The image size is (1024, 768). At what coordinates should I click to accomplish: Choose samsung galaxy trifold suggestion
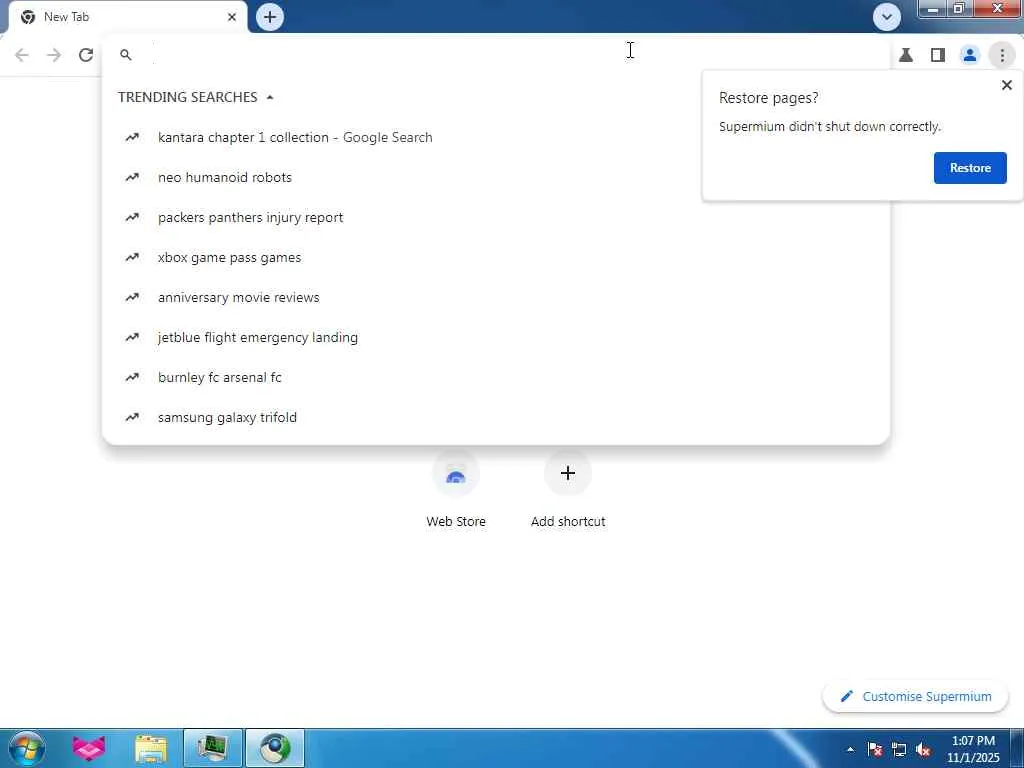click(x=496, y=417)
